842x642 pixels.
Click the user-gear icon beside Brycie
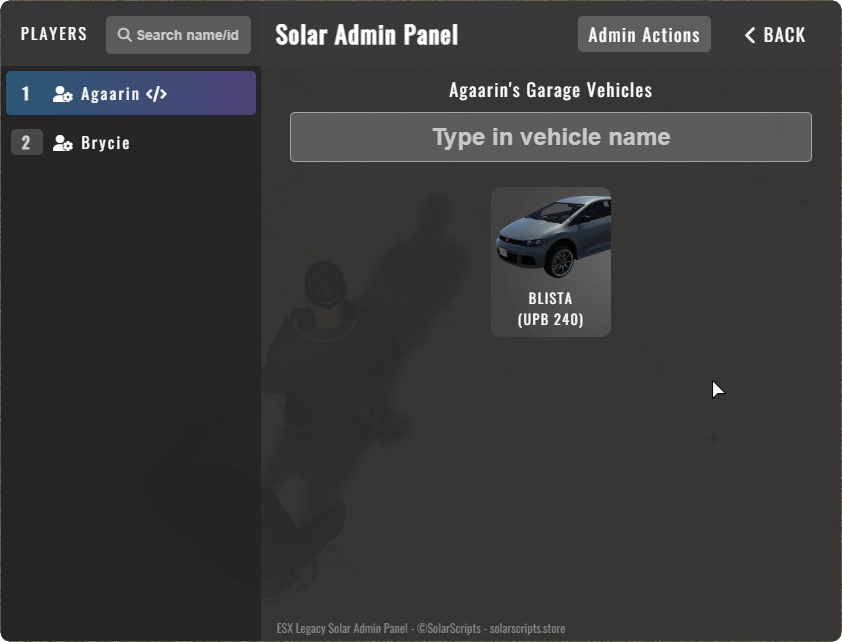pos(63,143)
